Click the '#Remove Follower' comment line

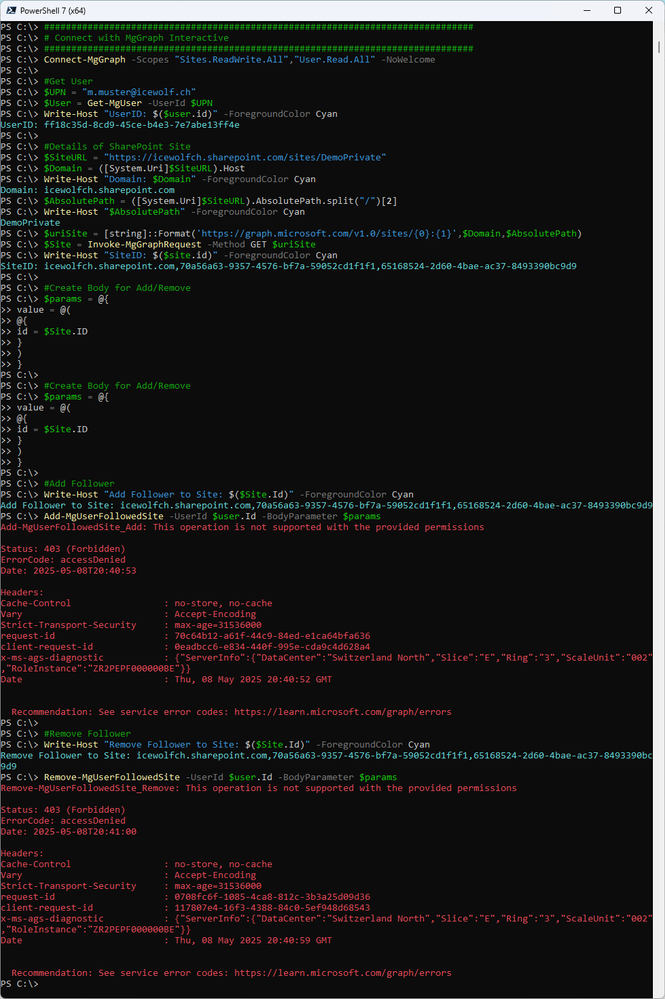[x=87, y=734]
